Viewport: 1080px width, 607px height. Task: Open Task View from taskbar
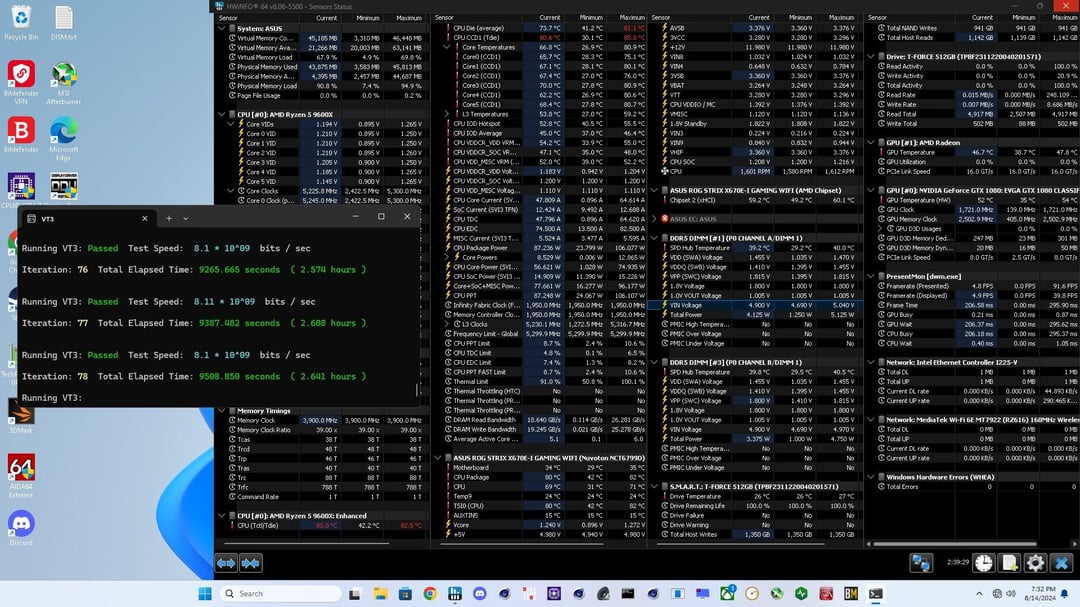[355, 593]
